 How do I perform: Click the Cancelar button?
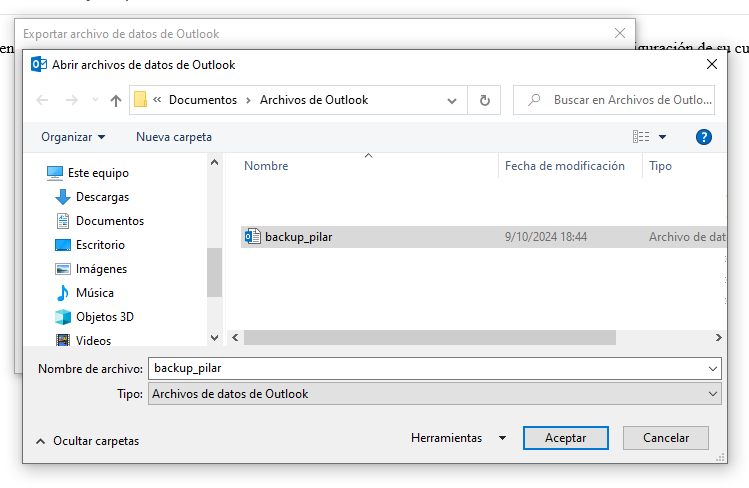pyautogui.click(x=666, y=438)
